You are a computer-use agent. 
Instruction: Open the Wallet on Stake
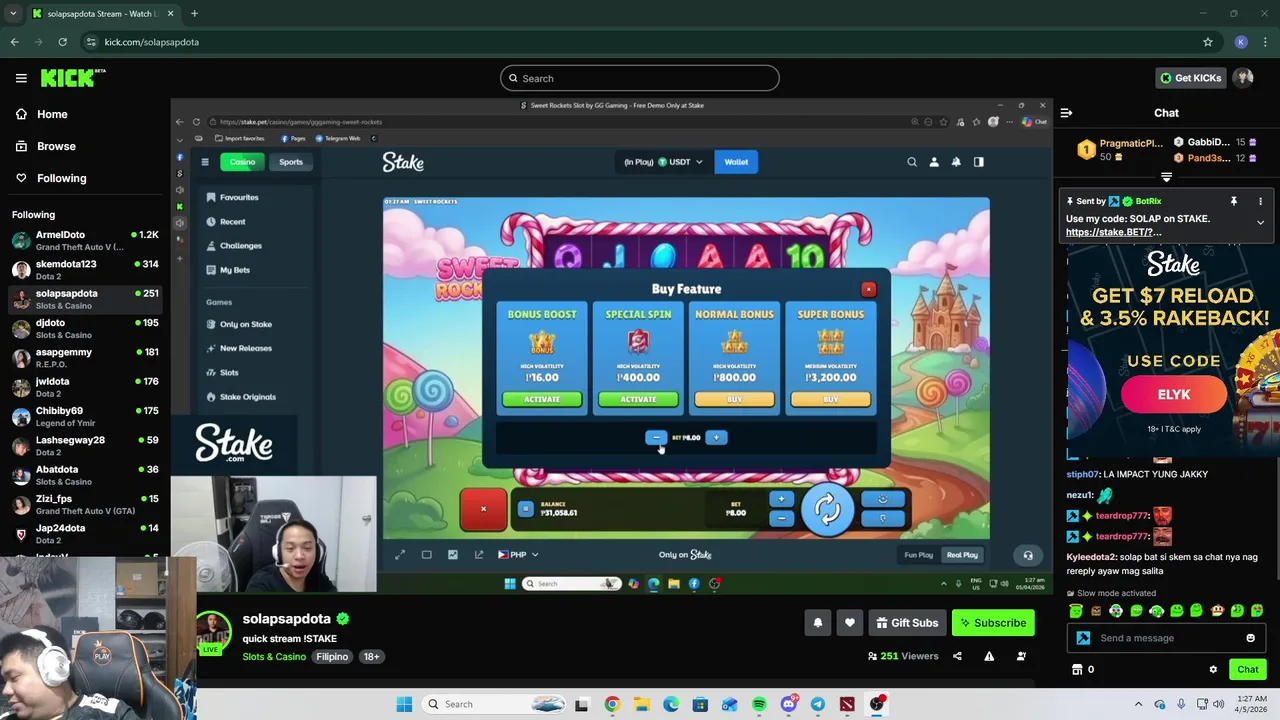(736, 162)
